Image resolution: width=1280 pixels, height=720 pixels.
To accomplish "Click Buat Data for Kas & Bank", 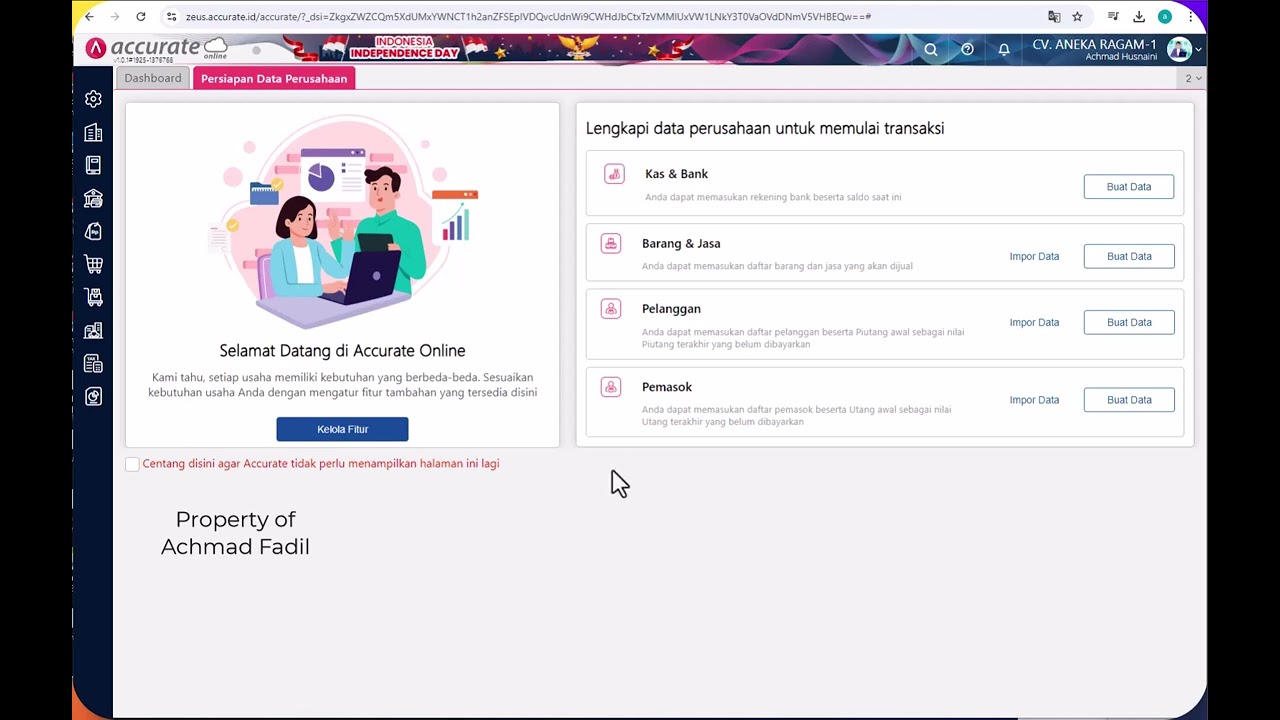I will point(1129,187).
